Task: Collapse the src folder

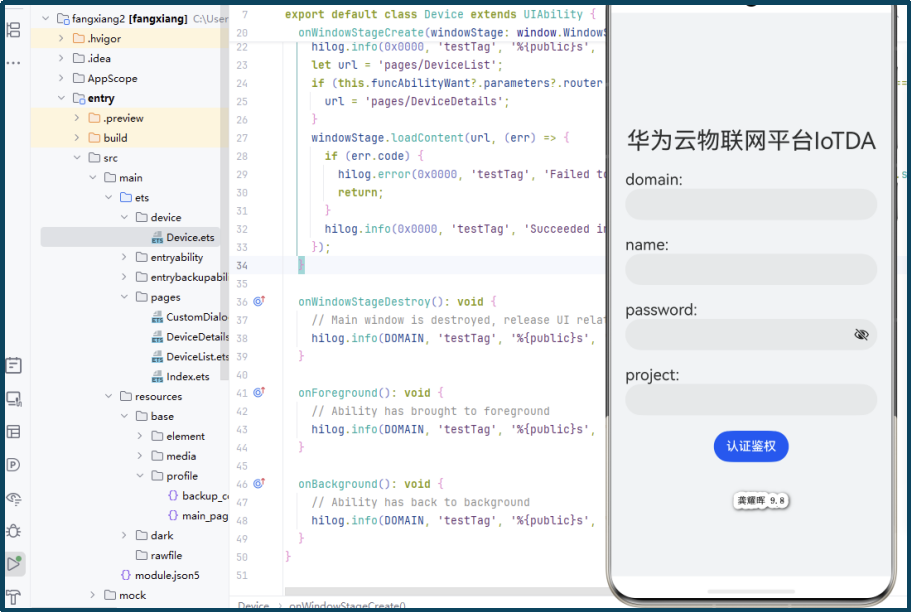Action: (x=77, y=158)
